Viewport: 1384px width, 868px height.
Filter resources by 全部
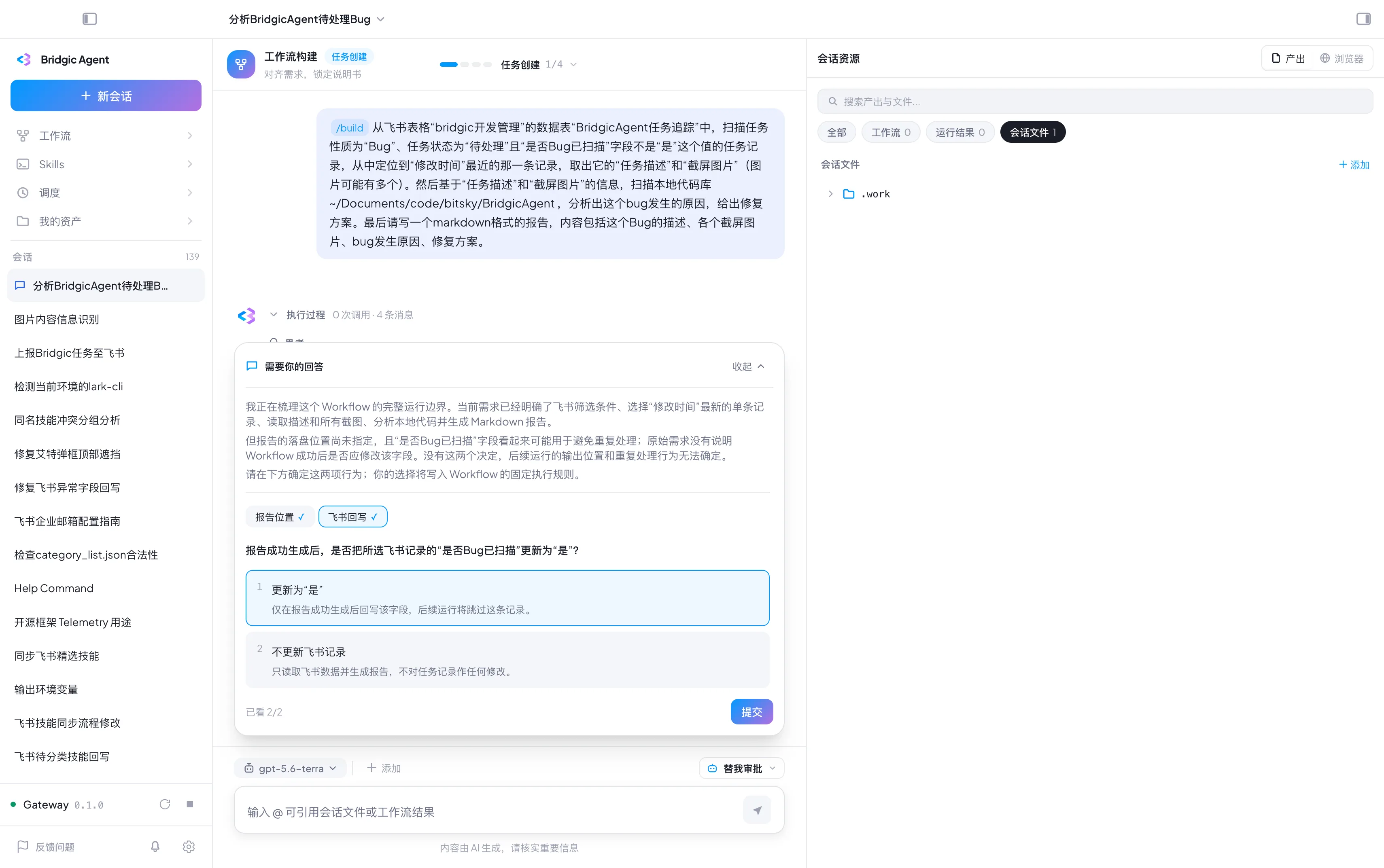click(x=836, y=132)
